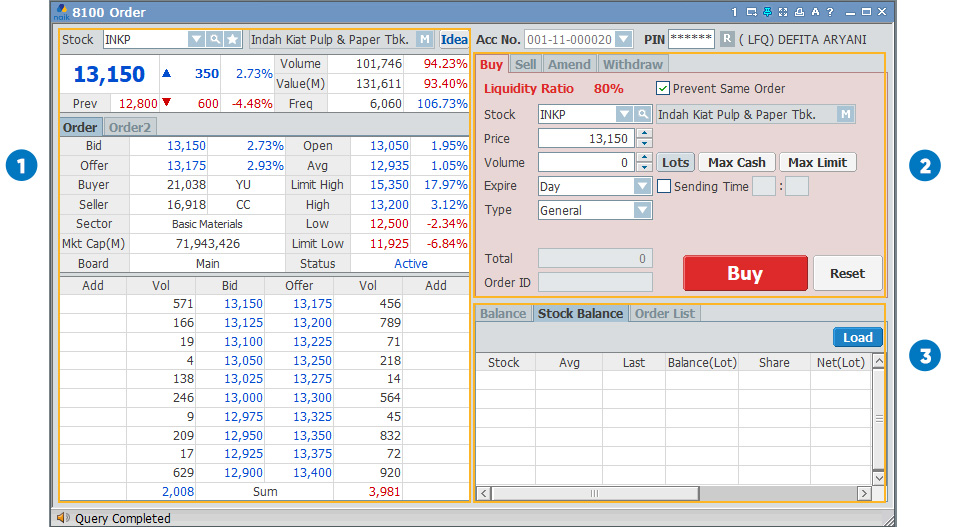Click the fullscreen expand icon in title bar

pyautogui.click(x=783, y=12)
